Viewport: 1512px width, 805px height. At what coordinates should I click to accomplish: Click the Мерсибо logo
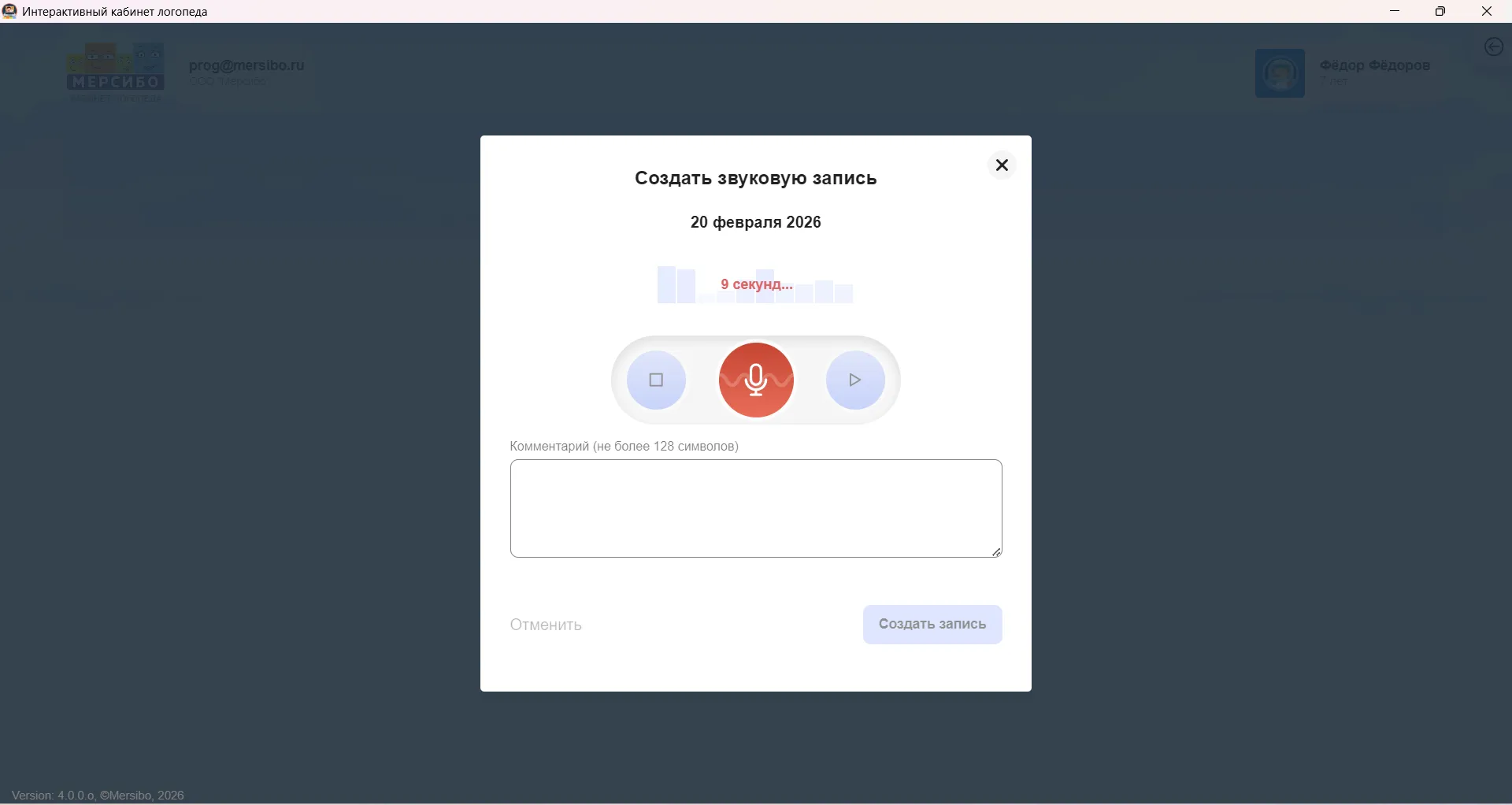116,72
